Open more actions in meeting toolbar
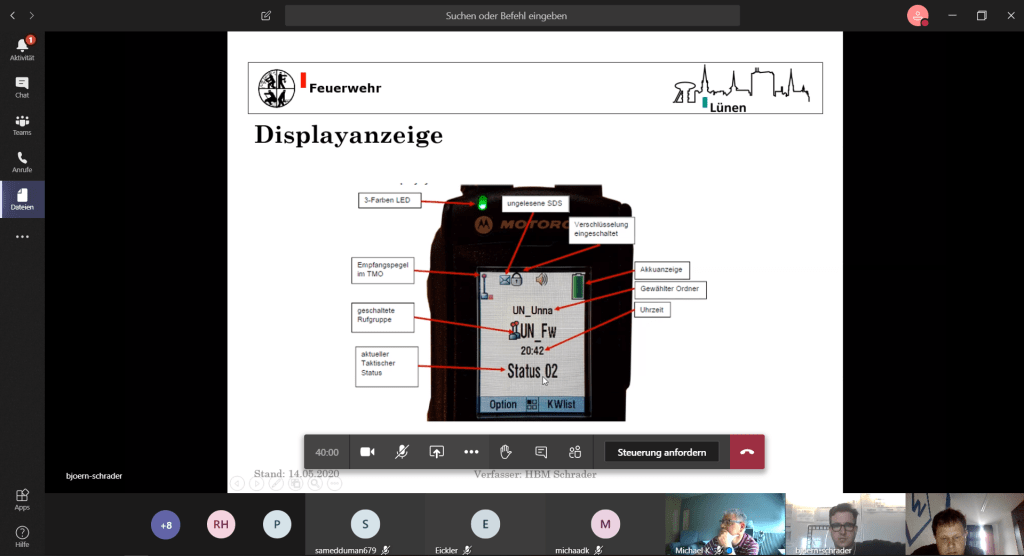The height and width of the screenshot is (556, 1024). (x=471, y=452)
